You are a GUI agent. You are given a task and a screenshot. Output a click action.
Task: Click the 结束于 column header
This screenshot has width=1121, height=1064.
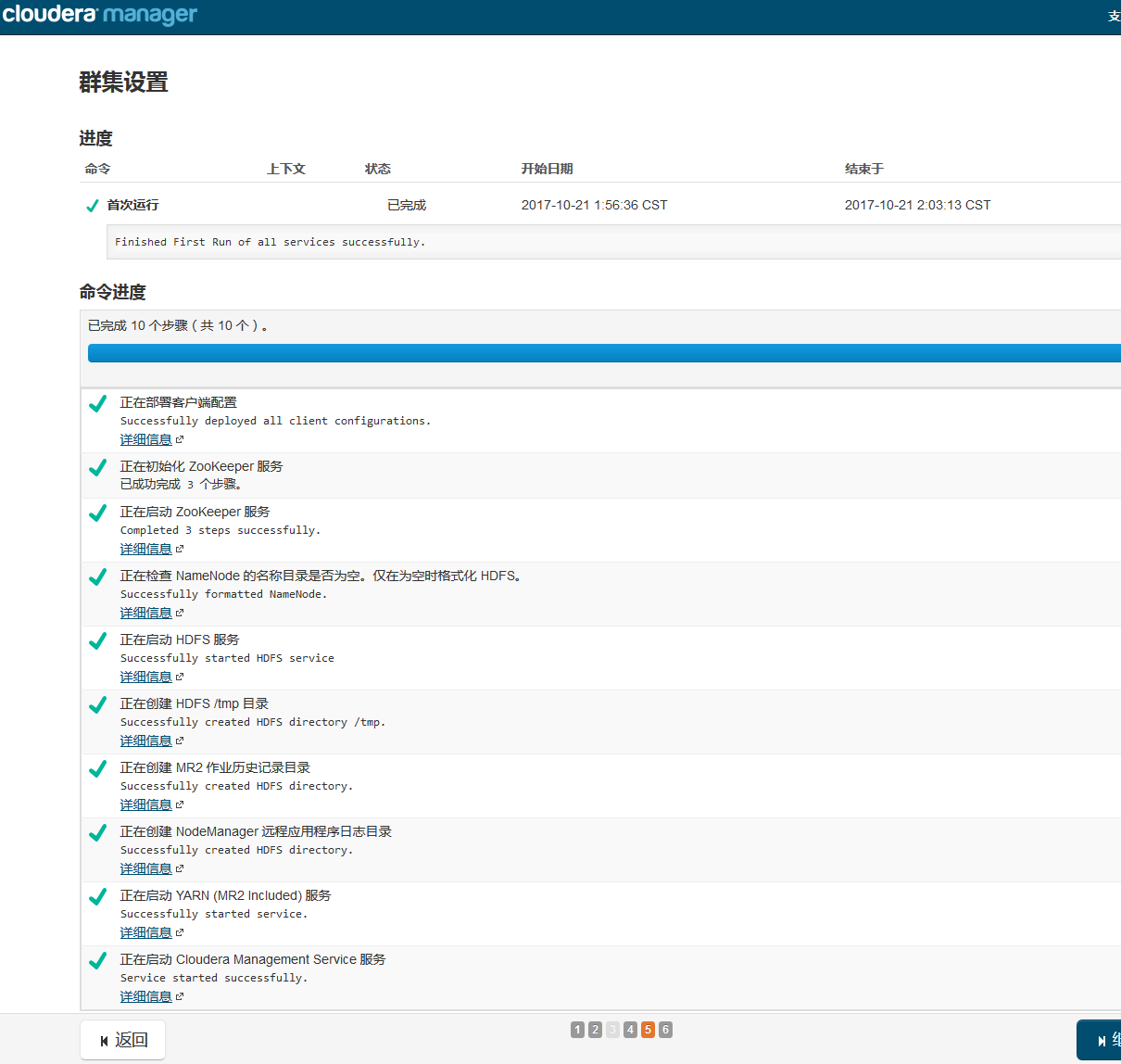(x=864, y=169)
